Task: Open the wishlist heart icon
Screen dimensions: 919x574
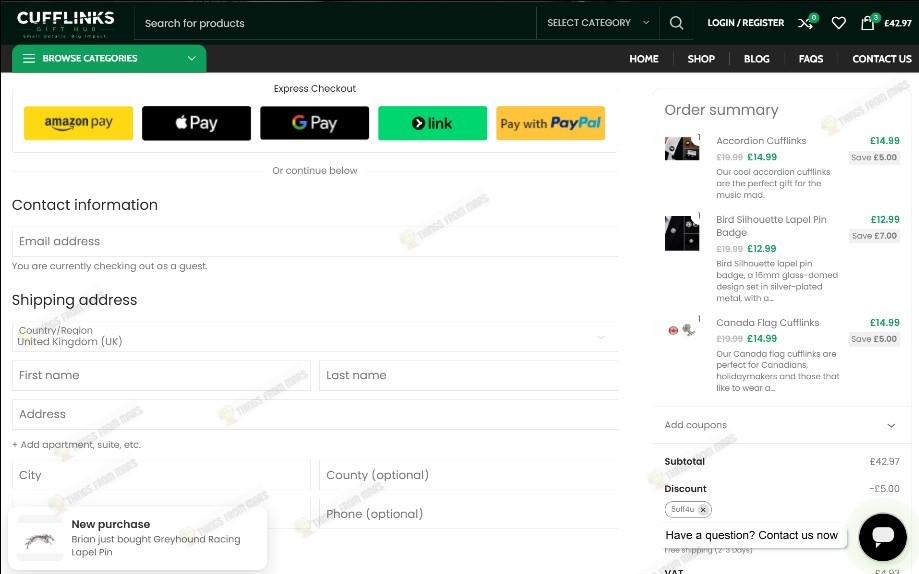Action: (839, 23)
